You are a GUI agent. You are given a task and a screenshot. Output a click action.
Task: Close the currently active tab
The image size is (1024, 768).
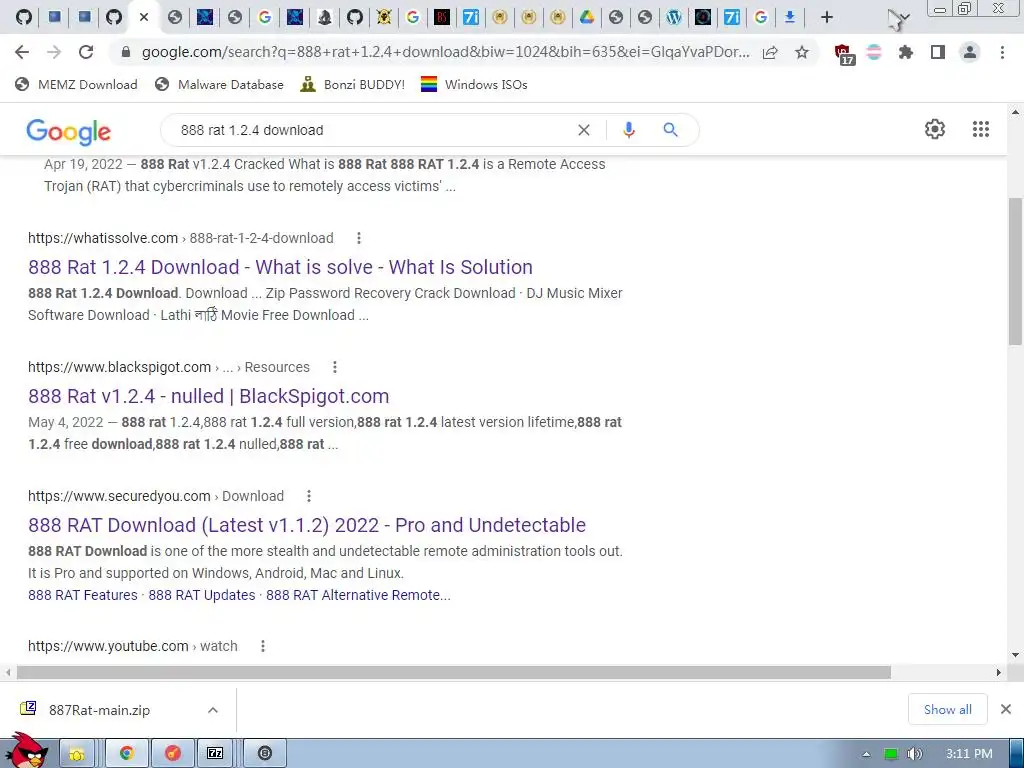click(144, 18)
